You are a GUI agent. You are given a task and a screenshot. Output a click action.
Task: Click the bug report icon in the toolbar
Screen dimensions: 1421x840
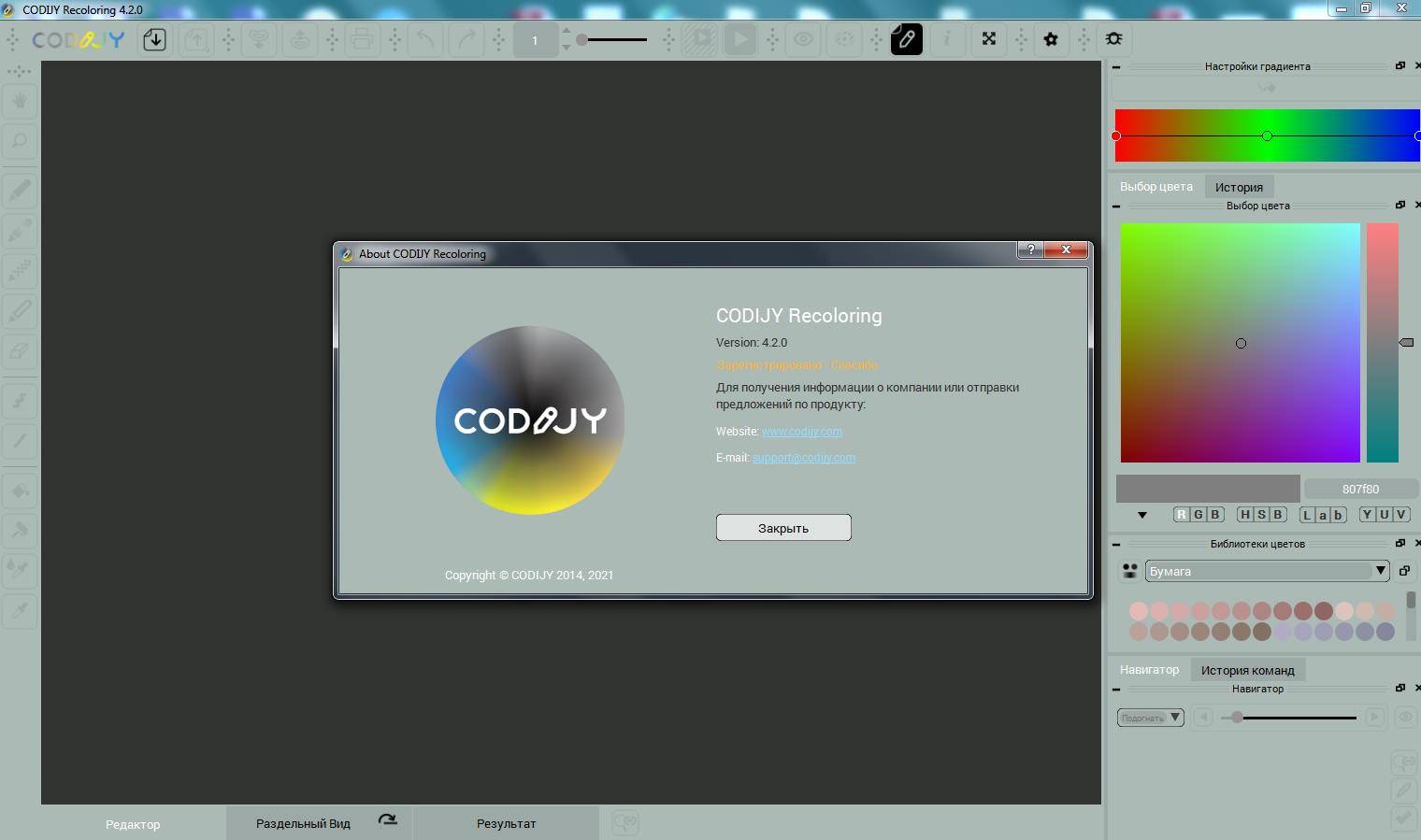tap(1113, 39)
